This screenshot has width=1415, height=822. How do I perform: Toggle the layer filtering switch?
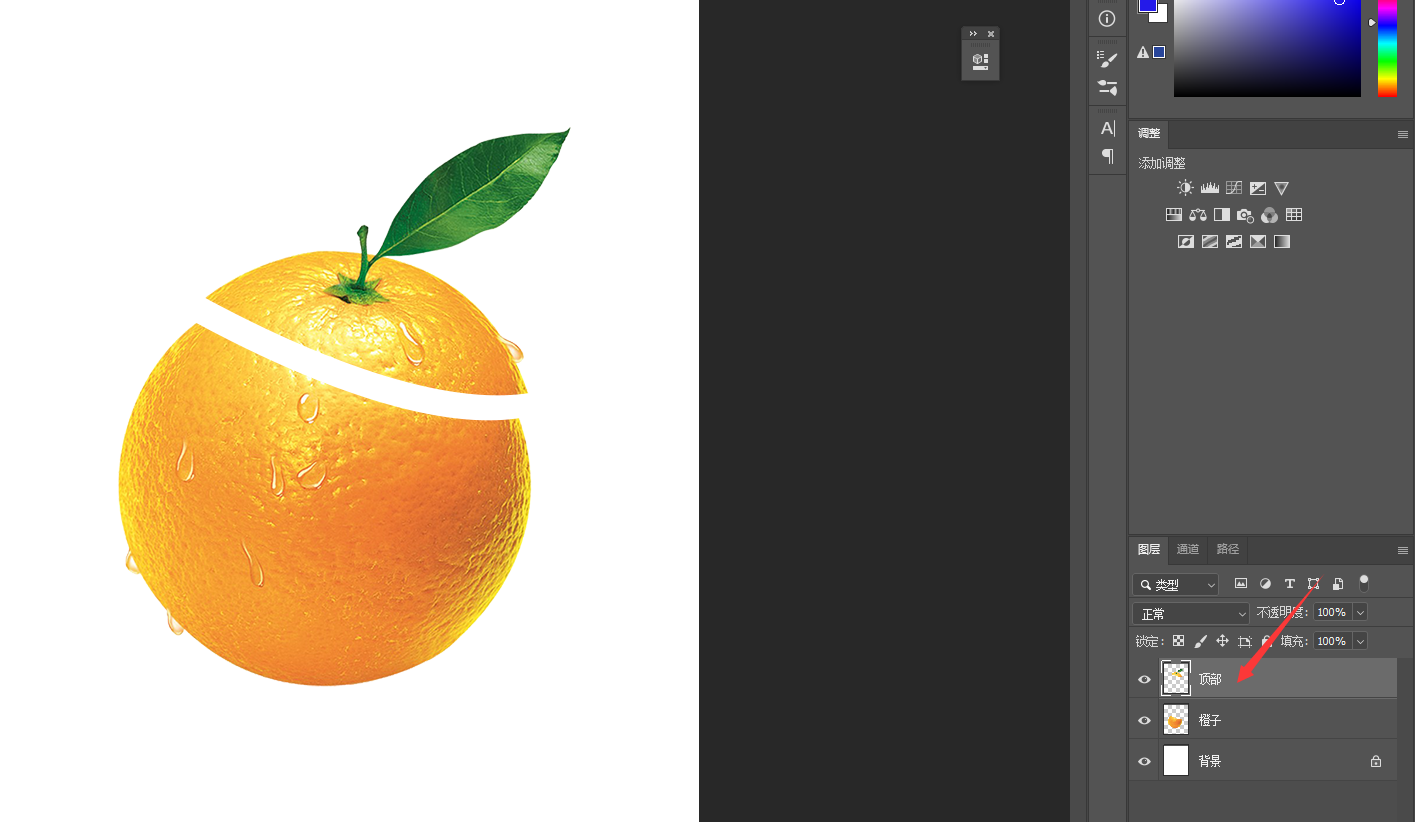pyautogui.click(x=1363, y=583)
